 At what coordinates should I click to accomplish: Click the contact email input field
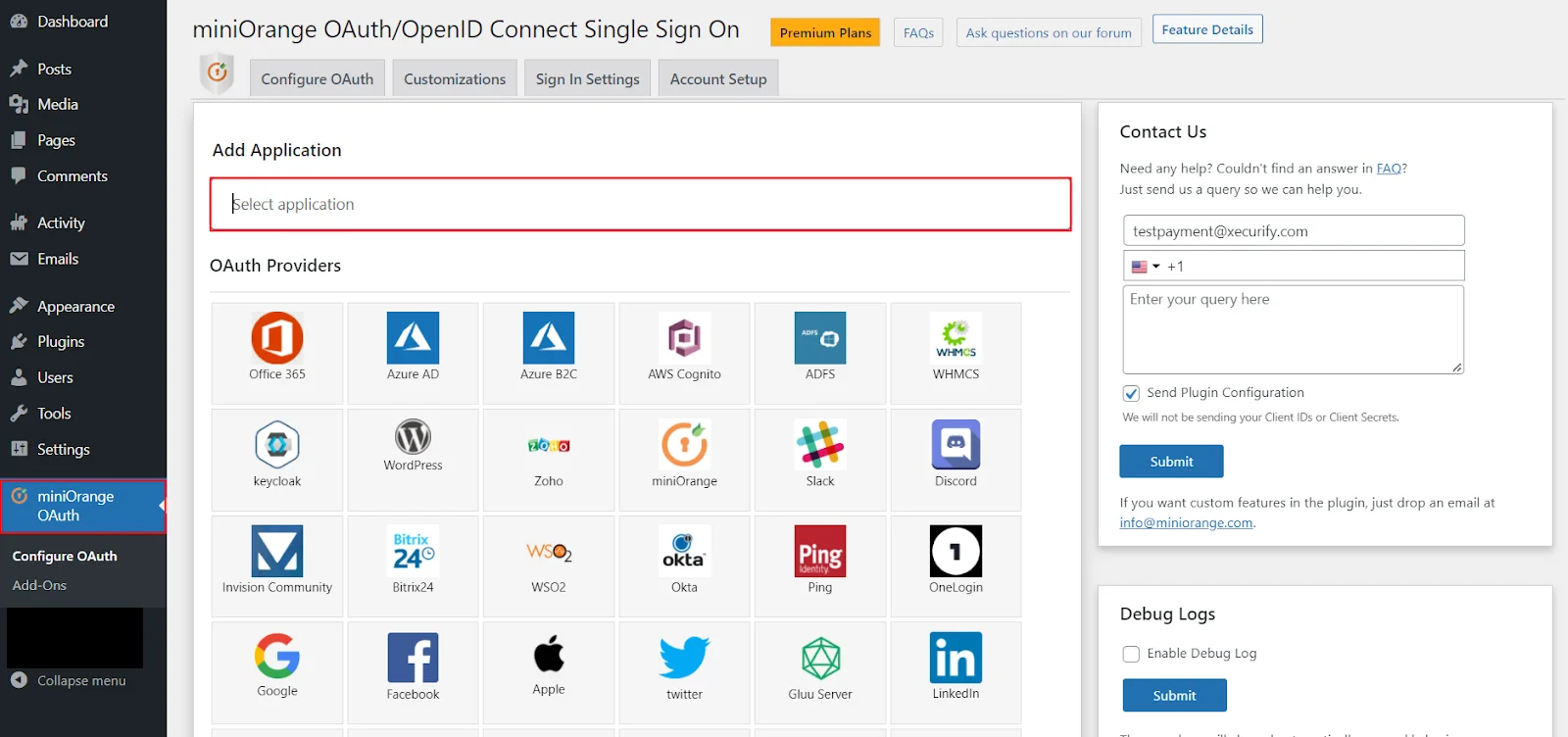point(1294,231)
